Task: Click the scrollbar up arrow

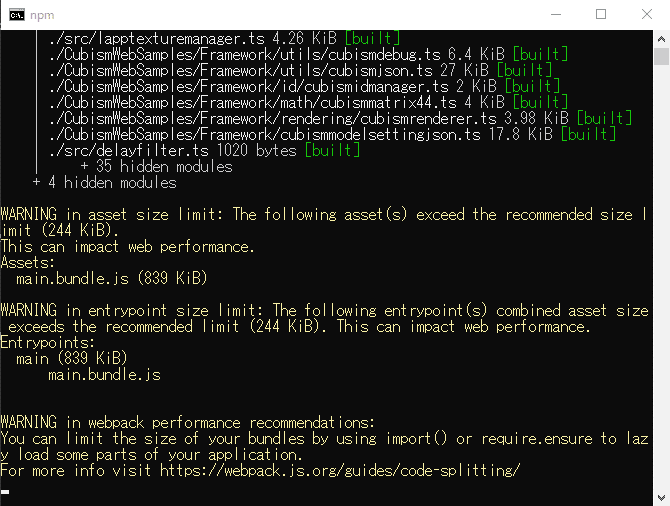Action: [661, 38]
